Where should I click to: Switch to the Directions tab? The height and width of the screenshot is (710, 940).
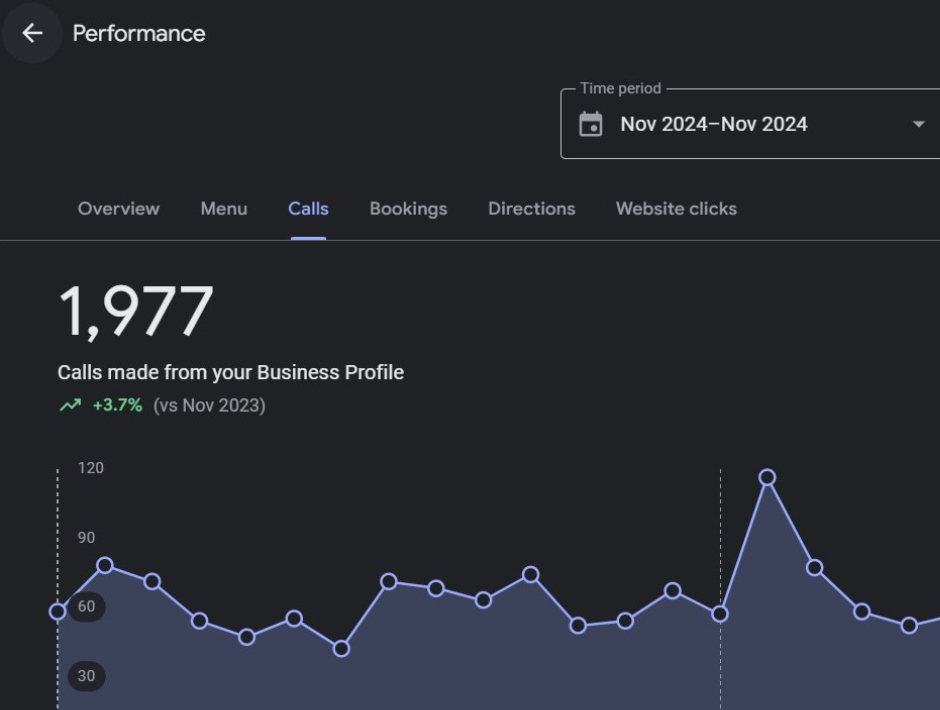pyautogui.click(x=531, y=209)
